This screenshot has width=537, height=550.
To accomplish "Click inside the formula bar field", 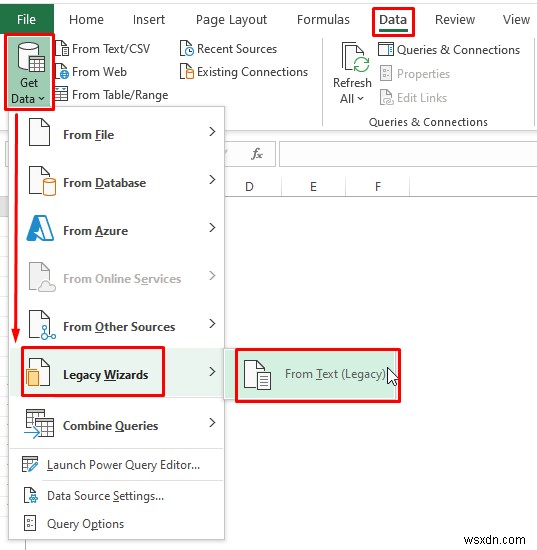I will [x=408, y=154].
